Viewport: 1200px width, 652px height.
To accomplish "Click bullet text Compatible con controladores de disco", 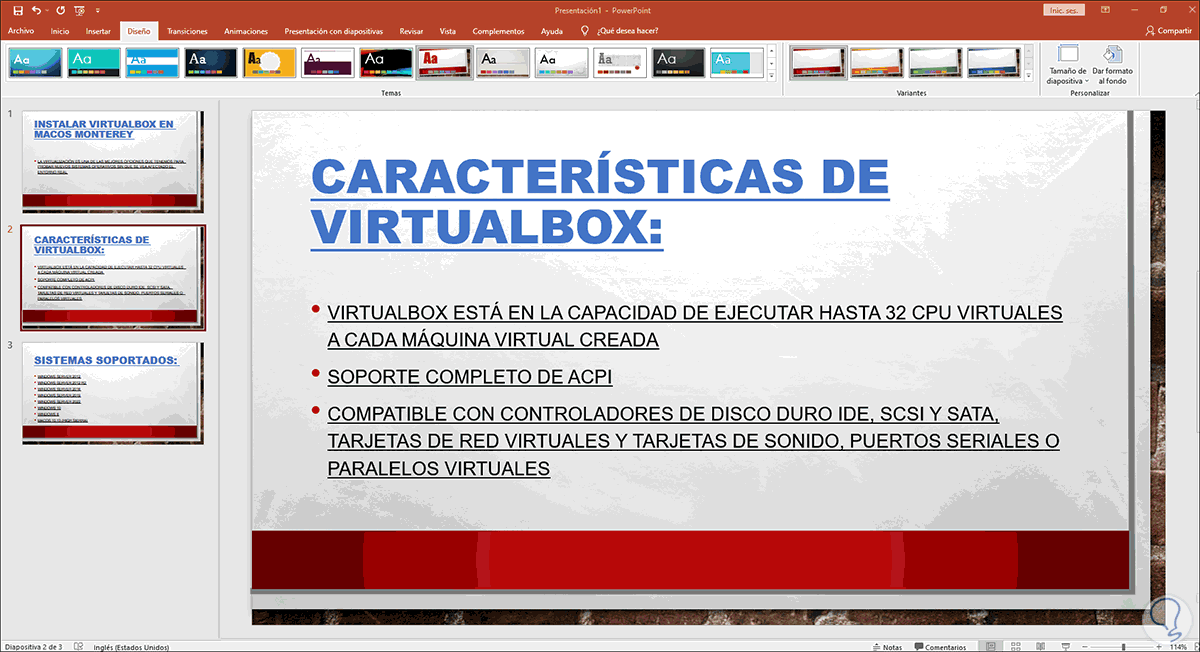I will (693, 441).
